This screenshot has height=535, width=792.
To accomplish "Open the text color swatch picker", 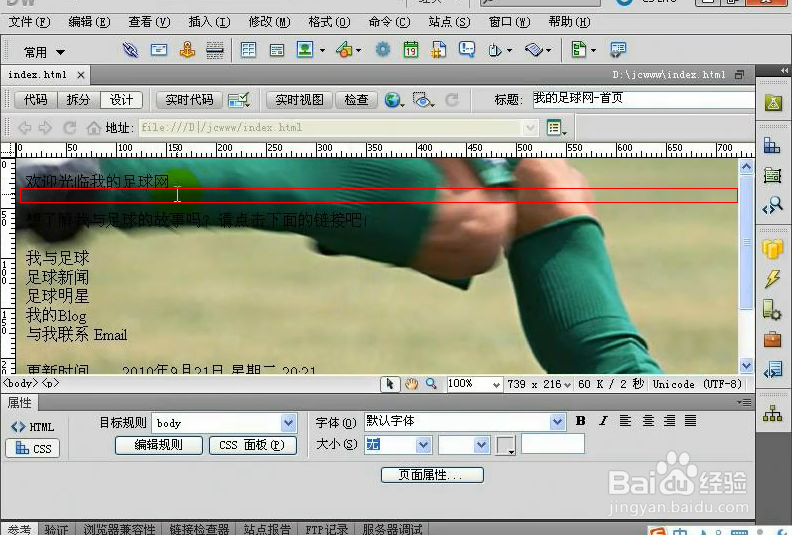I will click(x=506, y=446).
